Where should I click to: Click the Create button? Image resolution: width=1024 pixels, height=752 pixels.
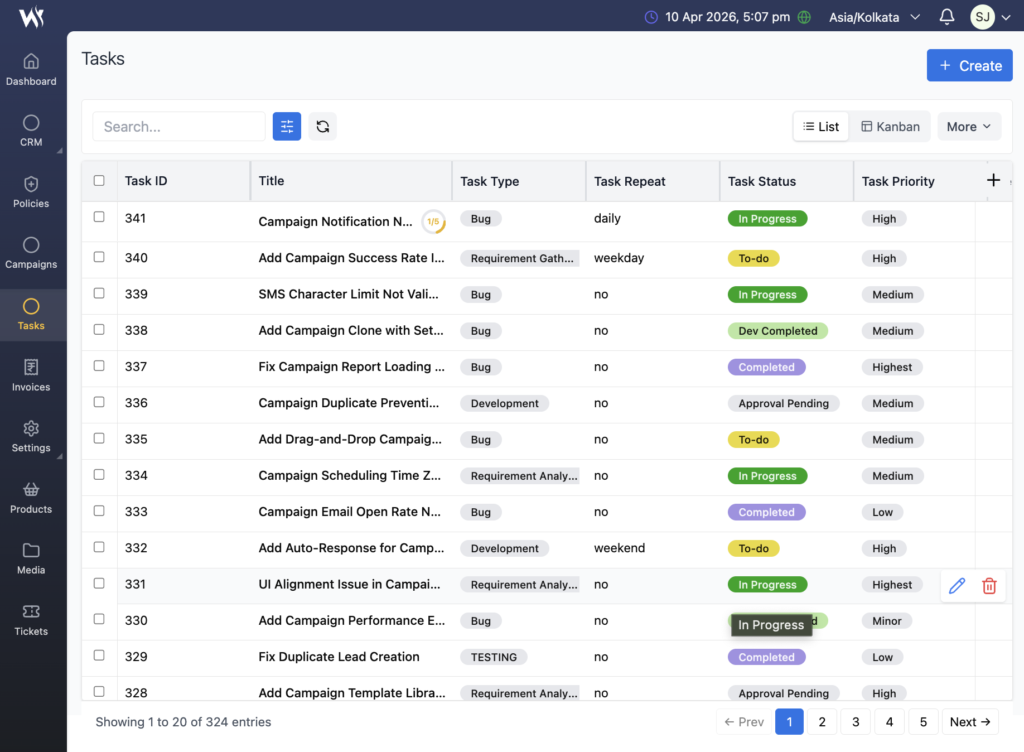(x=969, y=66)
